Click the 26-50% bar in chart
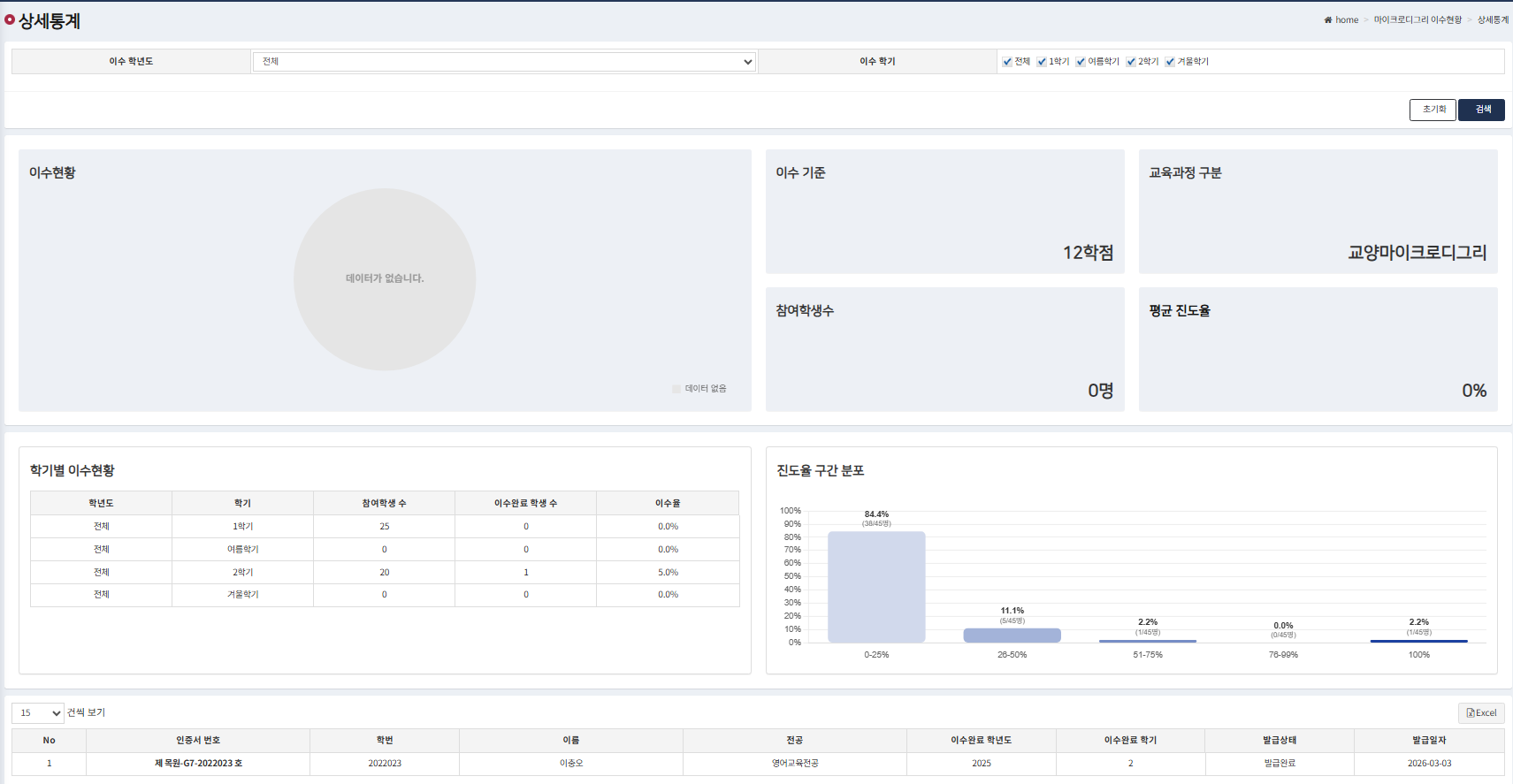 coord(1012,636)
